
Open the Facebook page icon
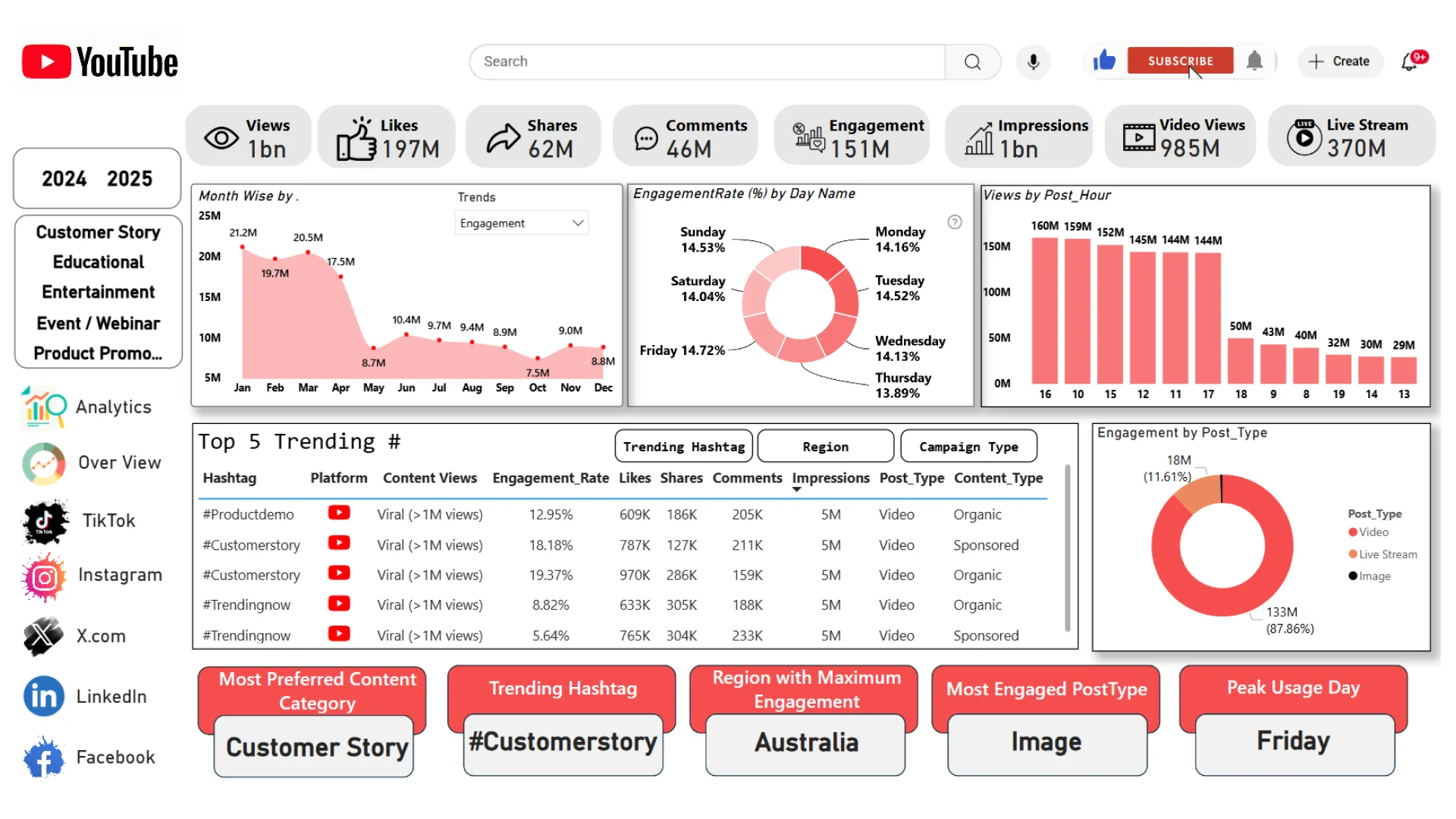tap(43, 758)
